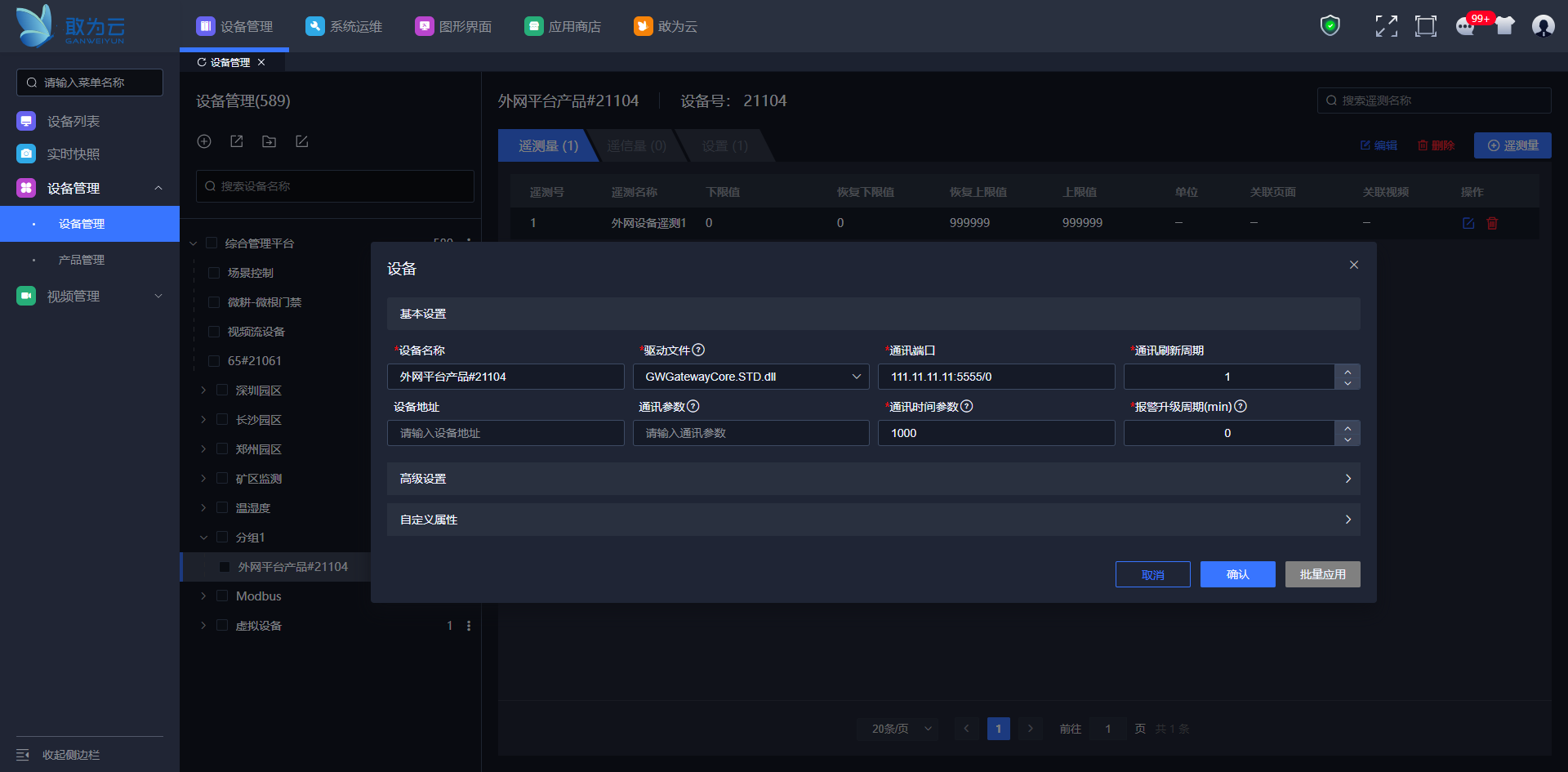Toggle fullscreen with the expand arrows icon
This screenshot has height=772, width=1568.
(x=1386, y=26)
